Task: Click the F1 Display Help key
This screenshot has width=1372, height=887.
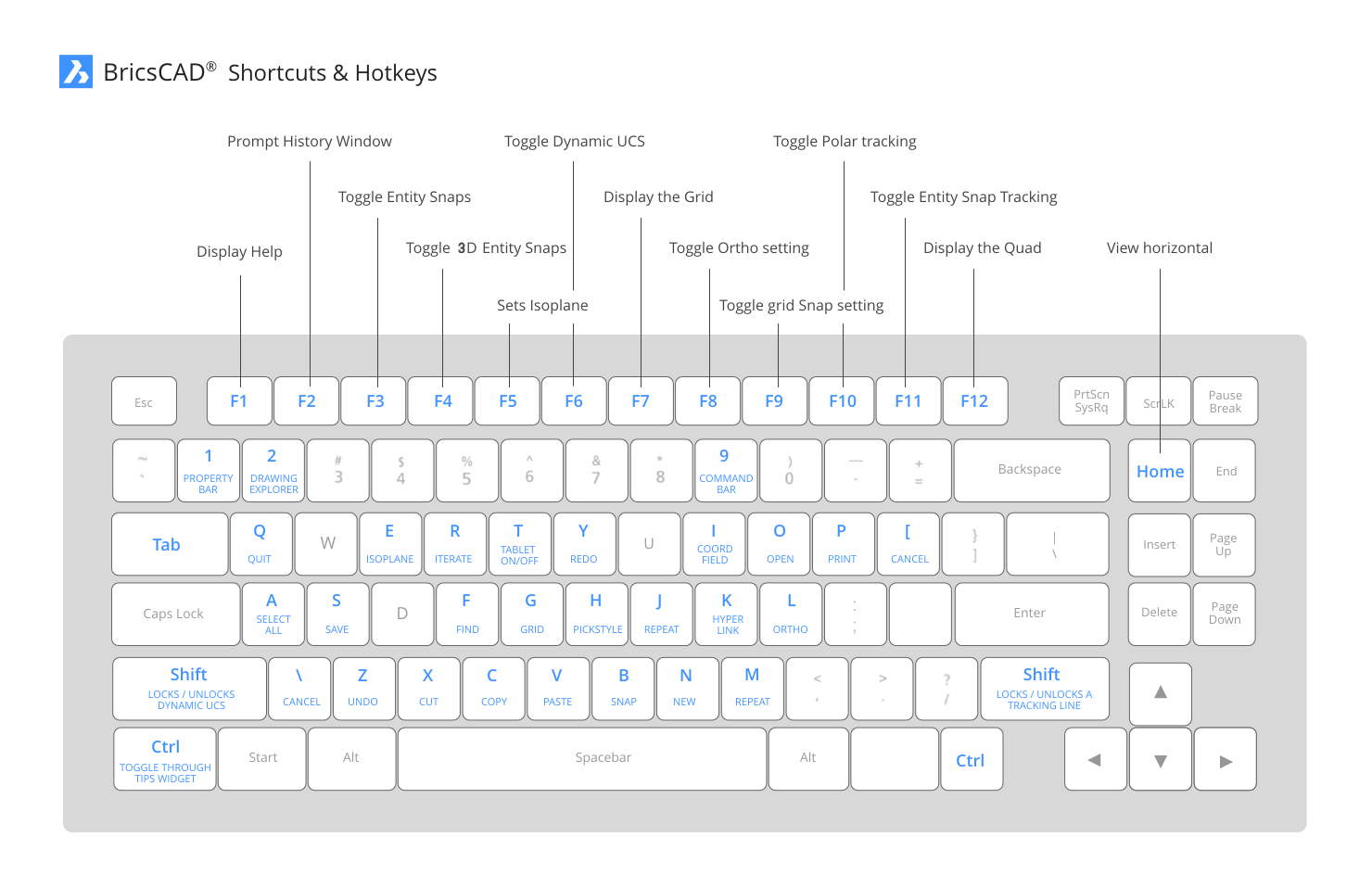Action: (x=239, y=401)
